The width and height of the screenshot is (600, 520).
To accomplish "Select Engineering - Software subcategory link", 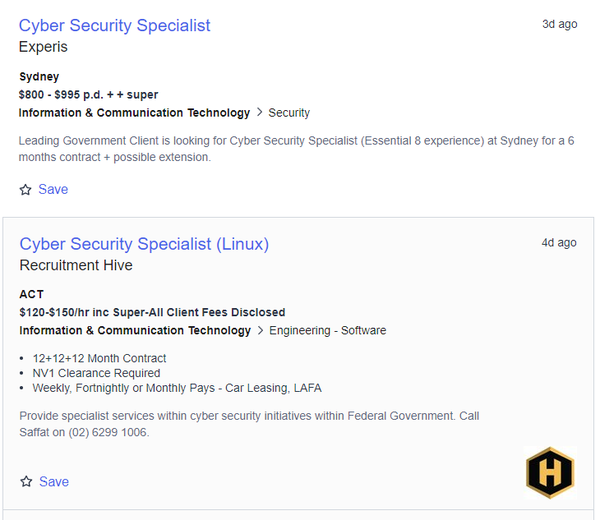I will [328, 331].
